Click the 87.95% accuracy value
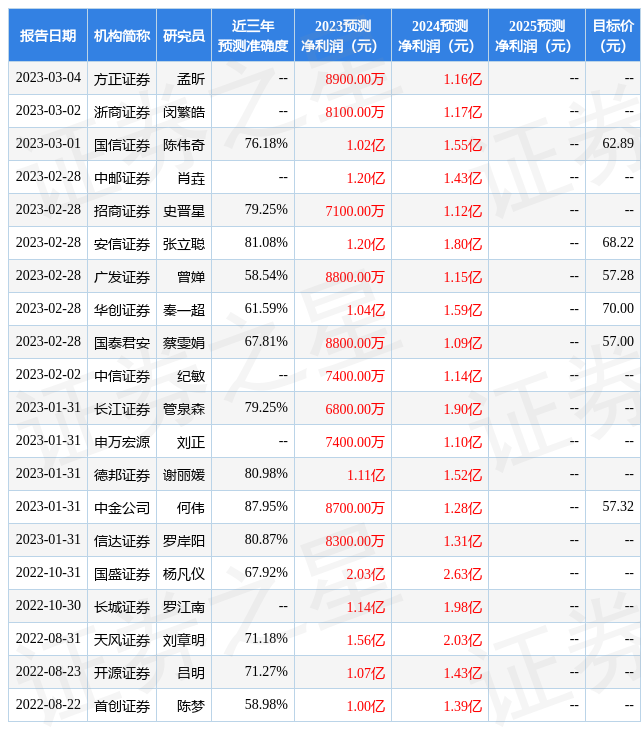 [266, 507]
